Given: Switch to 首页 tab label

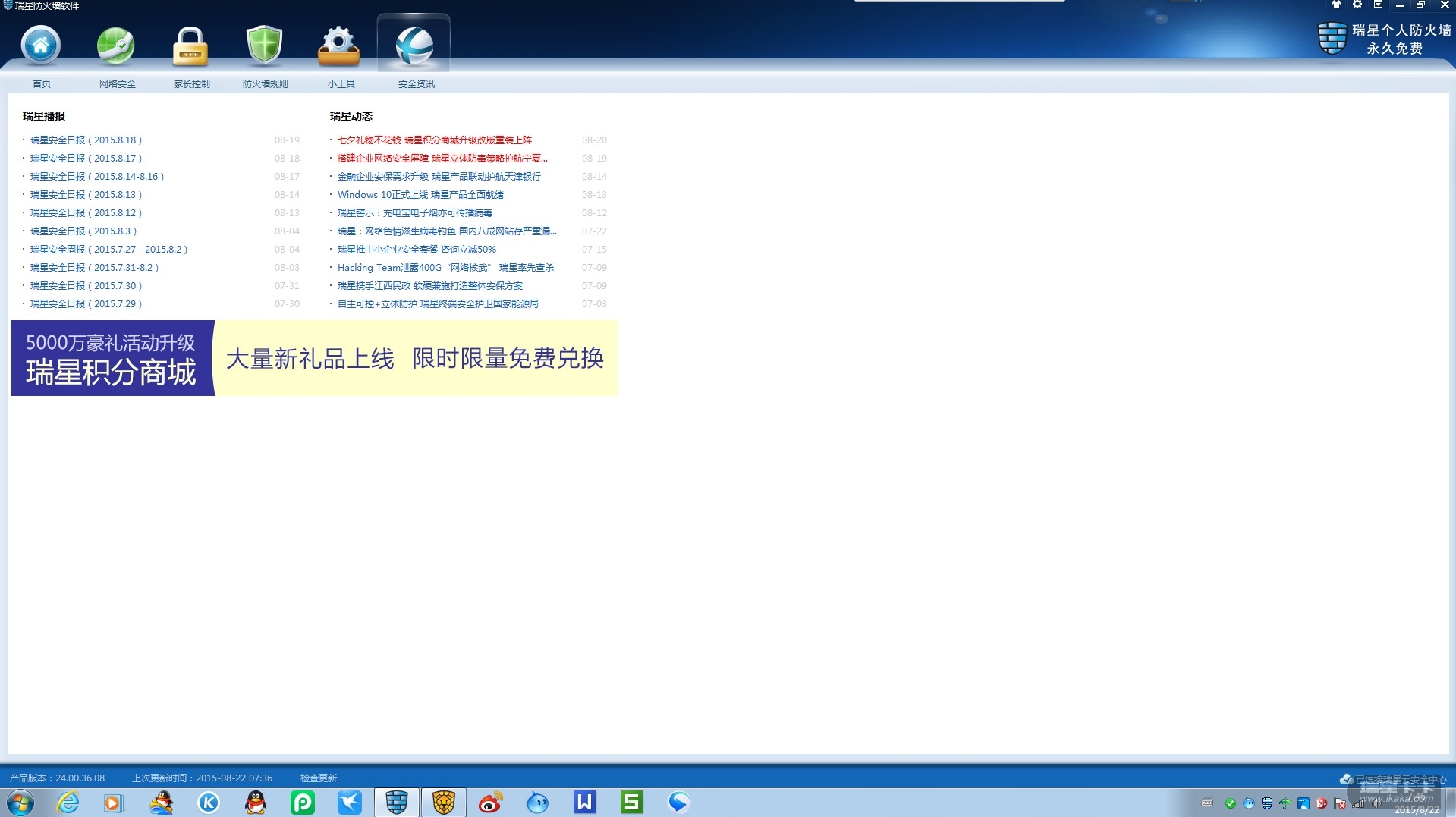Looking at the screenshot, I should click(41, 84).
